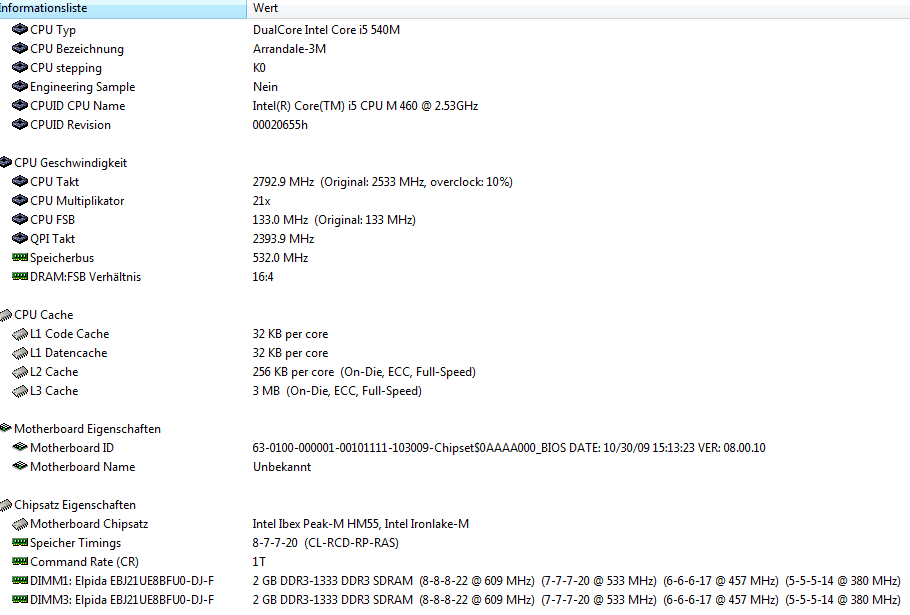This screenshot has height=615, width=910.
Task: Click the Motherboard Eigenschaften section icon
Action: pyautogui.click(x=6, y=428)
